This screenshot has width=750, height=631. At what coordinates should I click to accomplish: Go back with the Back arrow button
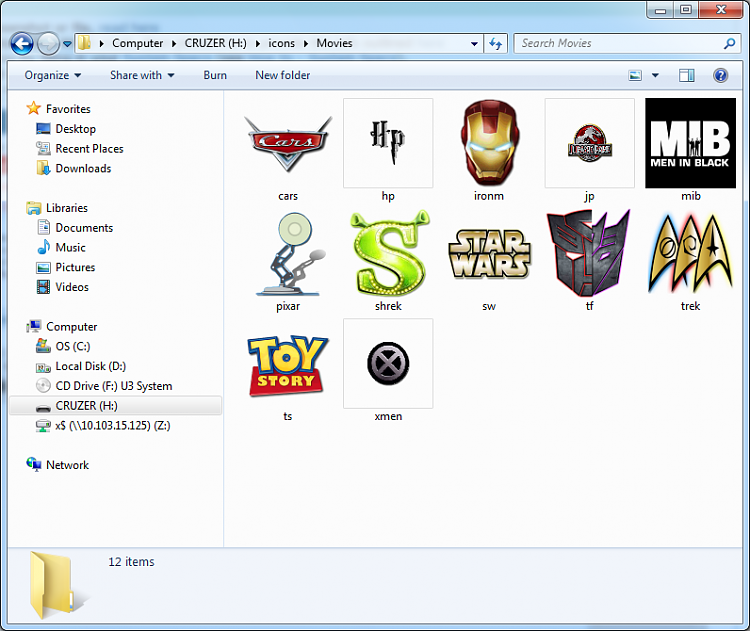tap(22, 44)
